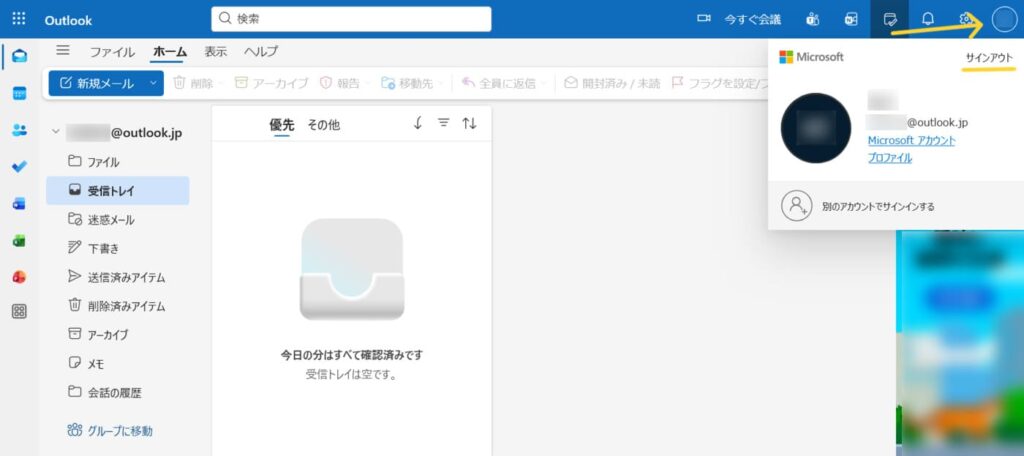Image resolution: width=1024 pixels, height=456 pixels.
Task: Open the notifications bell
Action: [x=927, y=19]
